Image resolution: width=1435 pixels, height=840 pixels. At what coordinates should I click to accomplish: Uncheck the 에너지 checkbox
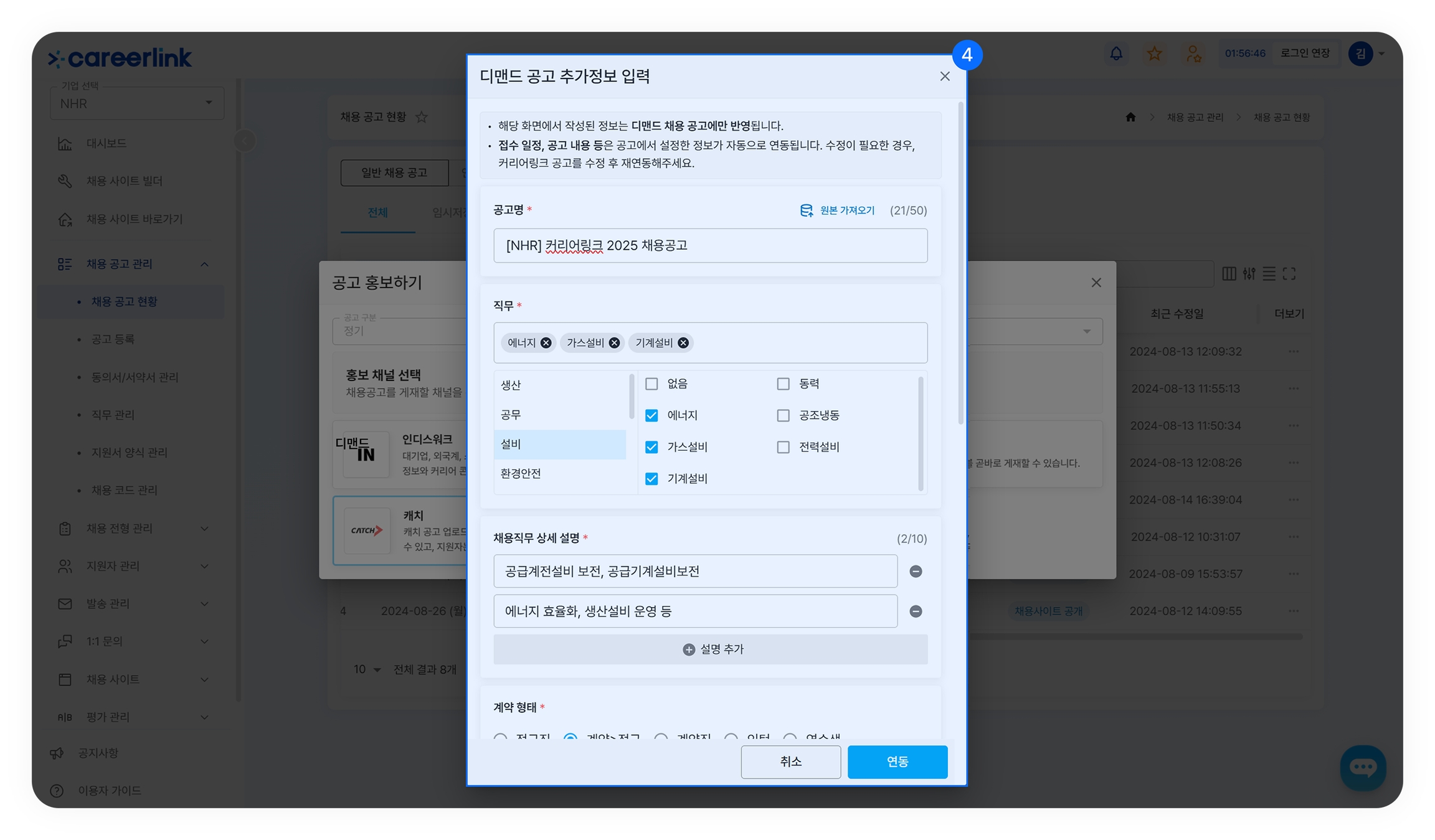651,415
